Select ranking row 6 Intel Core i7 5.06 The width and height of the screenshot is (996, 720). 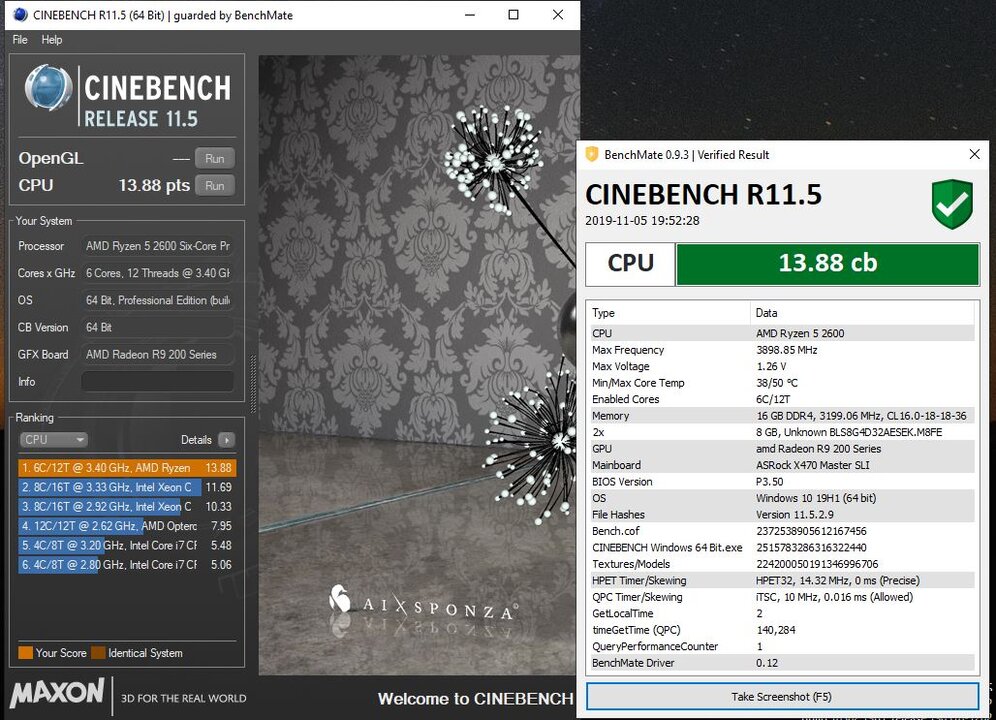127,565
